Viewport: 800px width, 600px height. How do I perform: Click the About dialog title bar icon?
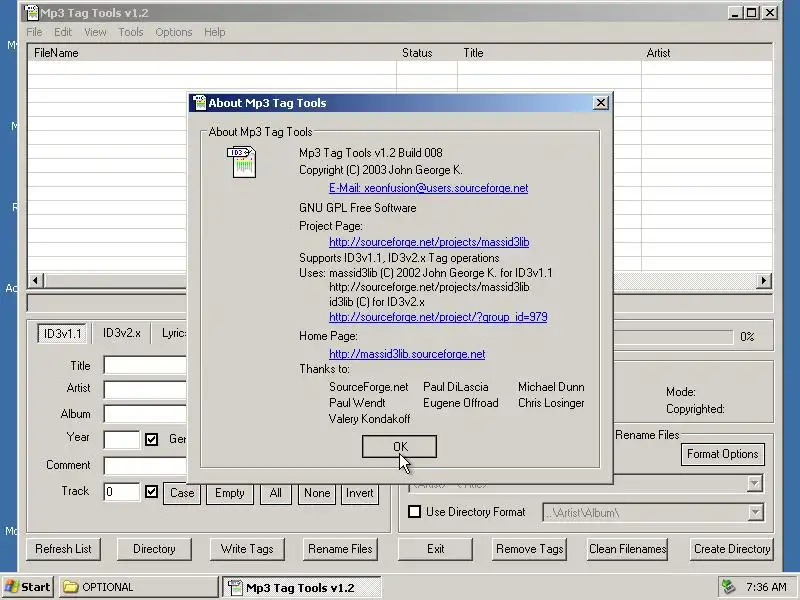[x=199, y=103]
